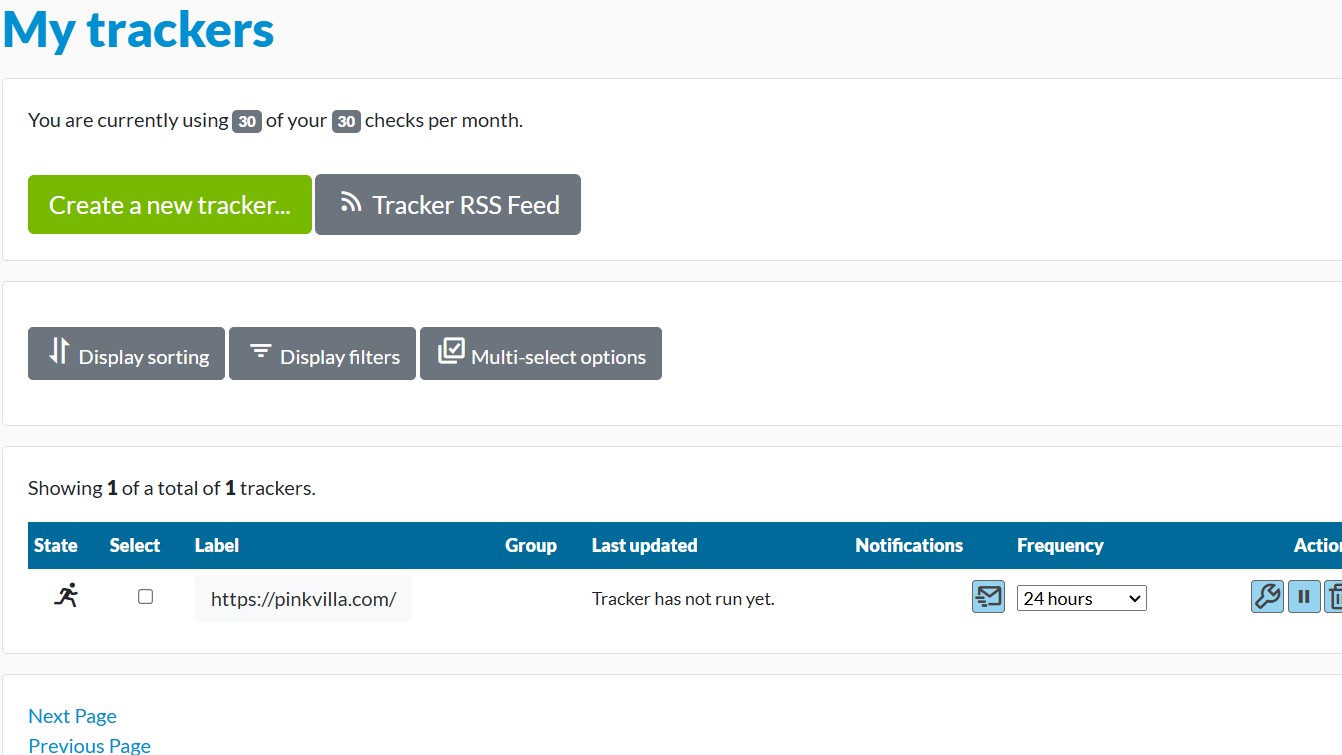Viewport: 1342px width, 755px height.
Task: Tick the pinkvilla.com tracker checkbox
Action: 145,597
